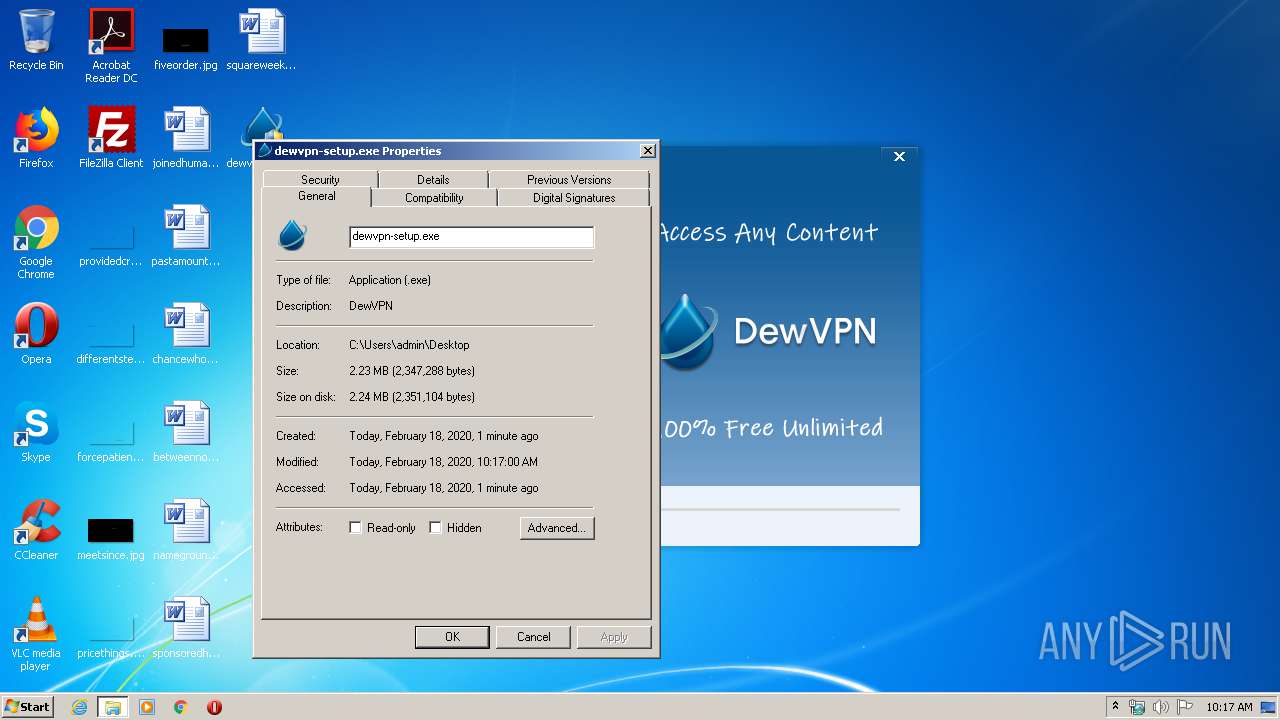
Task: Click Cancel in Properties dialog
Action: [x=534, y=637]
